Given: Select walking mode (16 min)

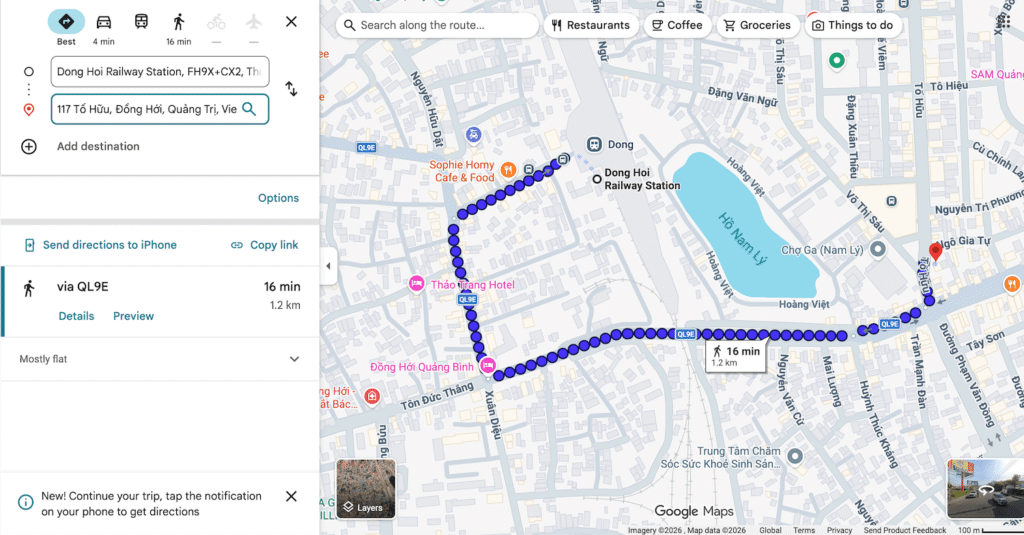Looking at the screenshot, I should click(x=178, y=22).
